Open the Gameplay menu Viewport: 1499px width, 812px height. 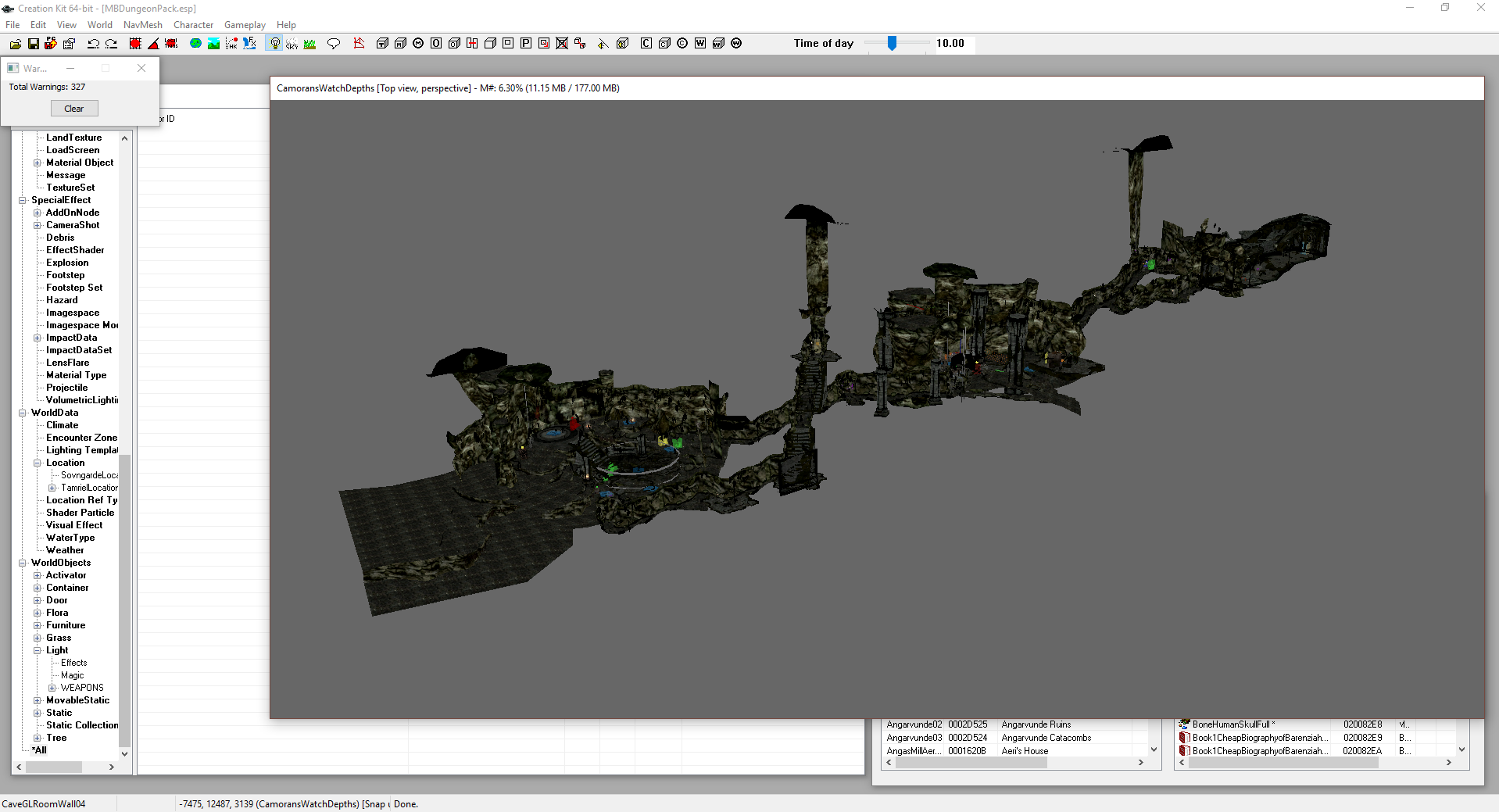tap(245, 25)
